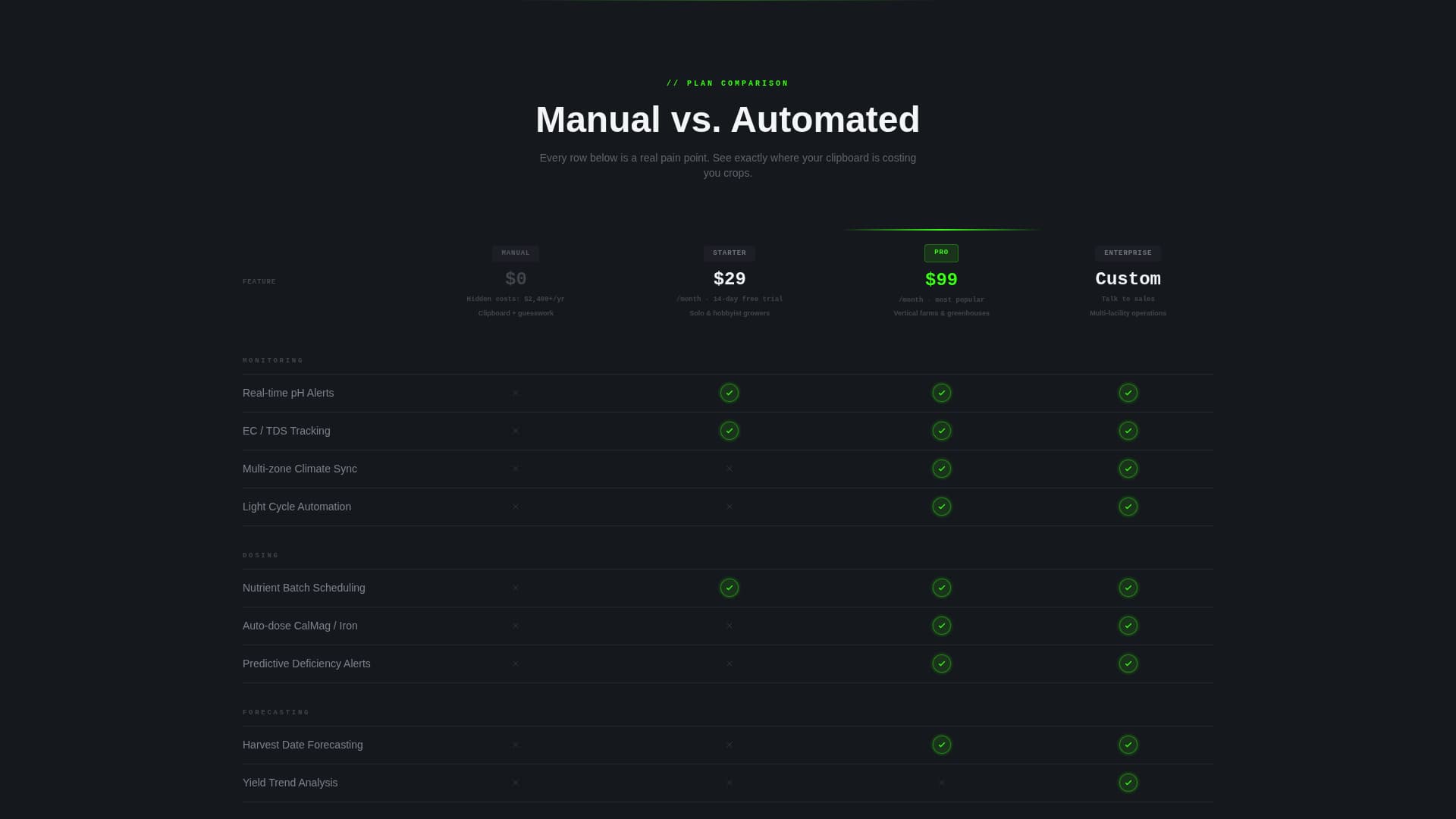Screen dimensions: 1456x819
Task: Click Pro checkmark for Harvest Date Forecasting
Action: [x=941, y=745]
